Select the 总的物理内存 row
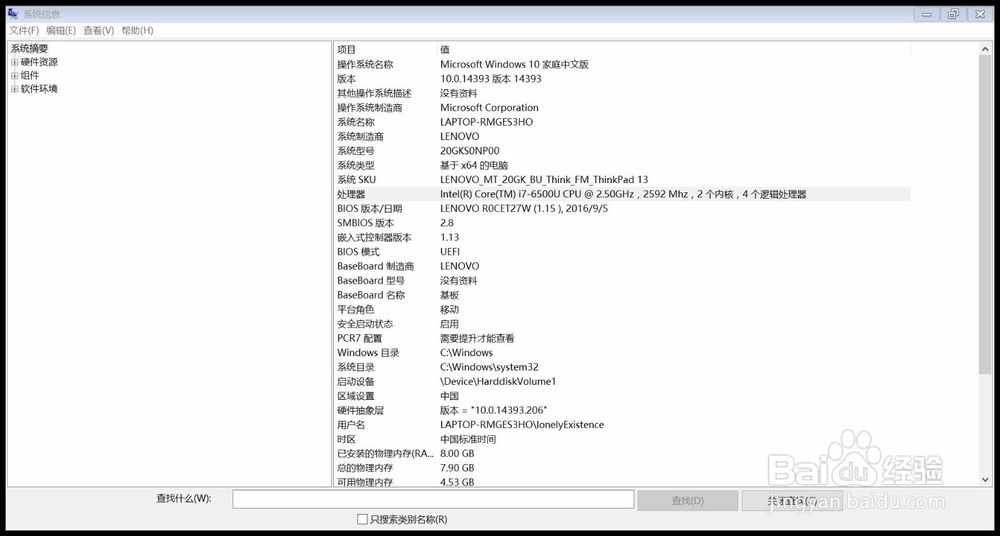 tap(622, 468)
